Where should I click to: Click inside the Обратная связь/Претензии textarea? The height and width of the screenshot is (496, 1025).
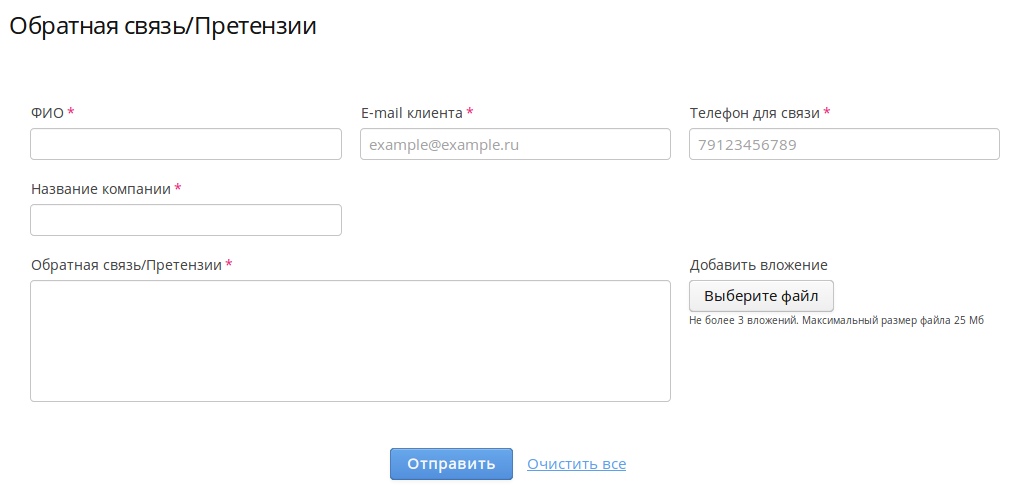click(350, 341)
